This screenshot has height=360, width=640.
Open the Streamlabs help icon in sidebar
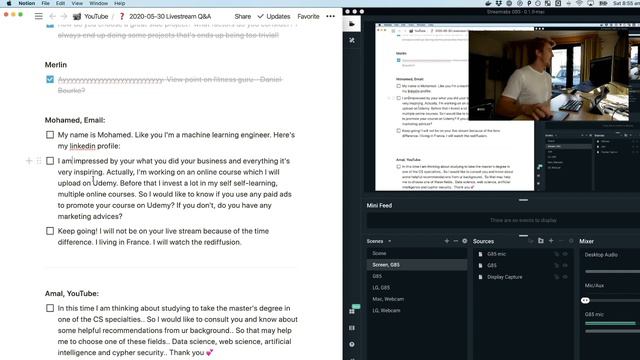pyautogui.click(x=352, y=344)
